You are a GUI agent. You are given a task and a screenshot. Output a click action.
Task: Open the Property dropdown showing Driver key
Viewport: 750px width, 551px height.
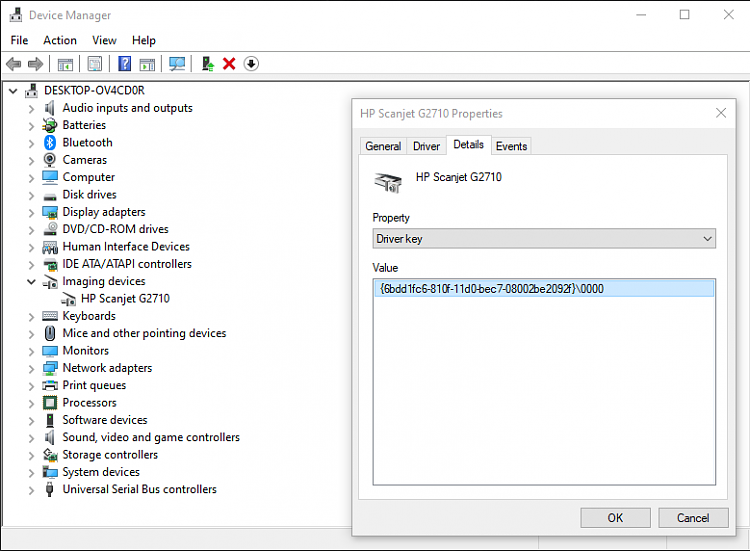point(544,239)
